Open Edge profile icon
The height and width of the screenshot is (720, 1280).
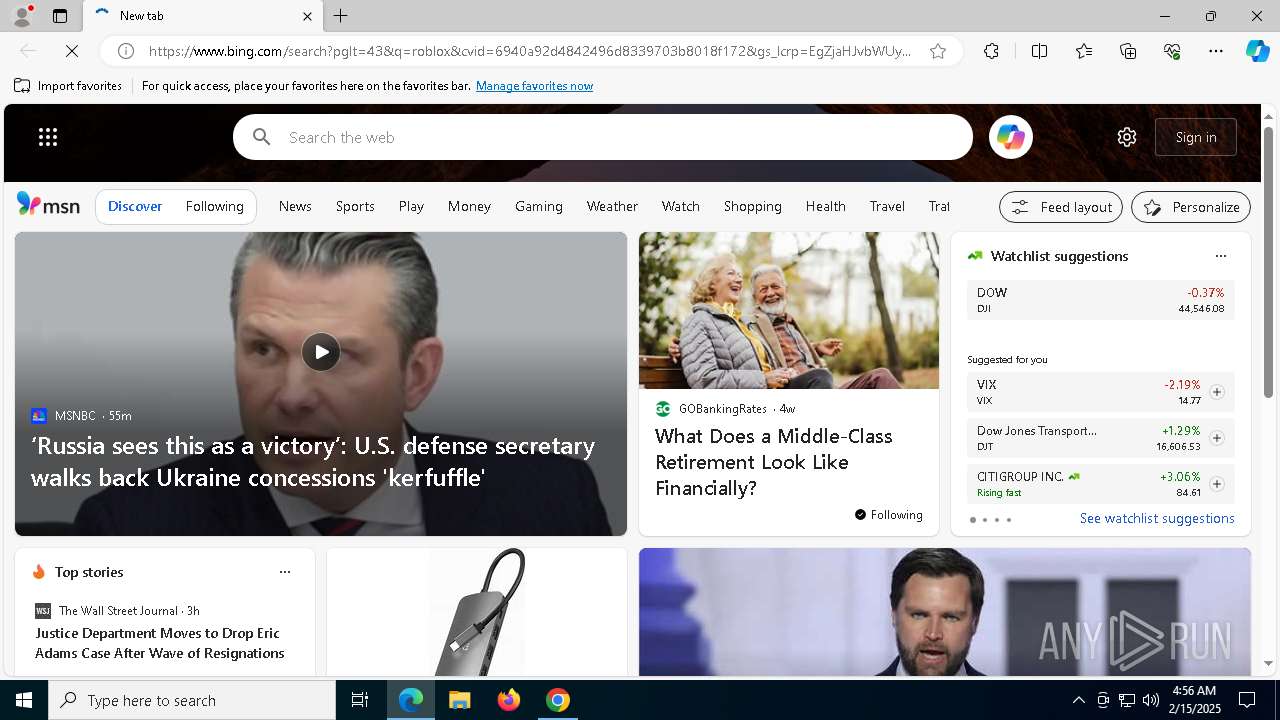click(21, 16)
